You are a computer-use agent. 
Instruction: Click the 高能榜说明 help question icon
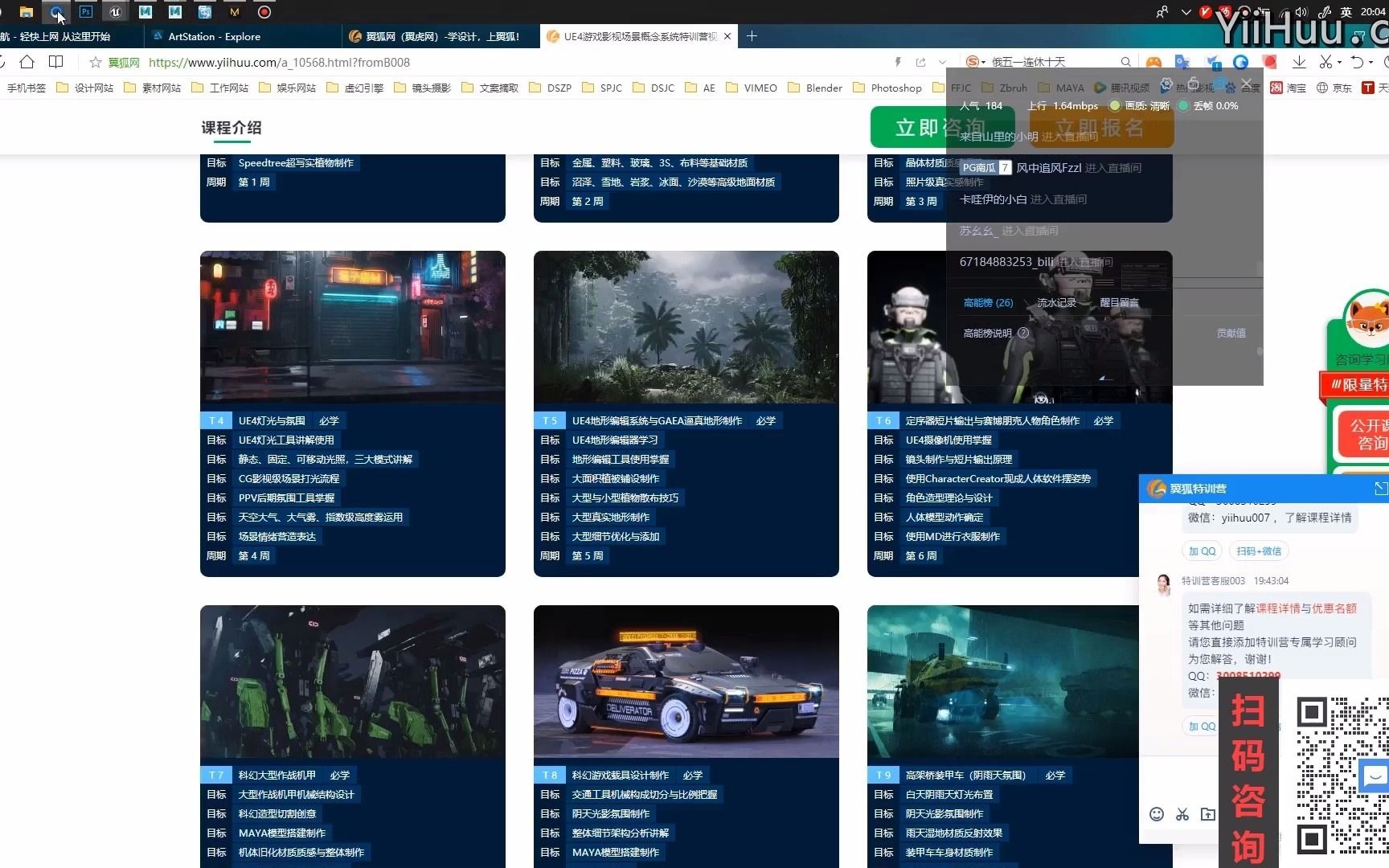coord(1023,333)
